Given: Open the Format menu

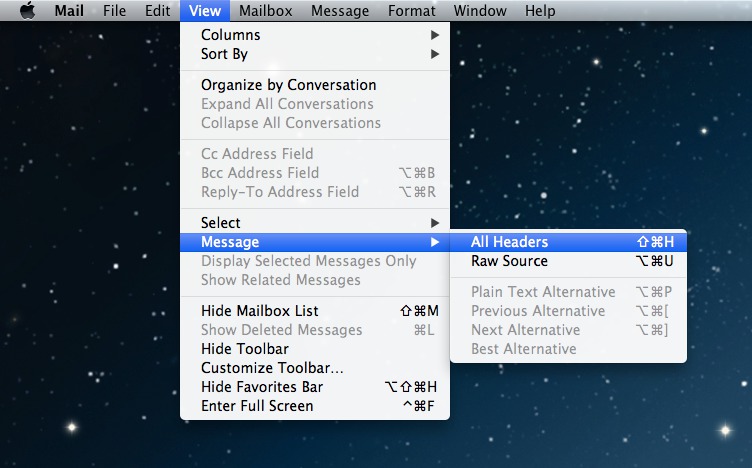Looking at the screenshot, I should coord(411,10).
